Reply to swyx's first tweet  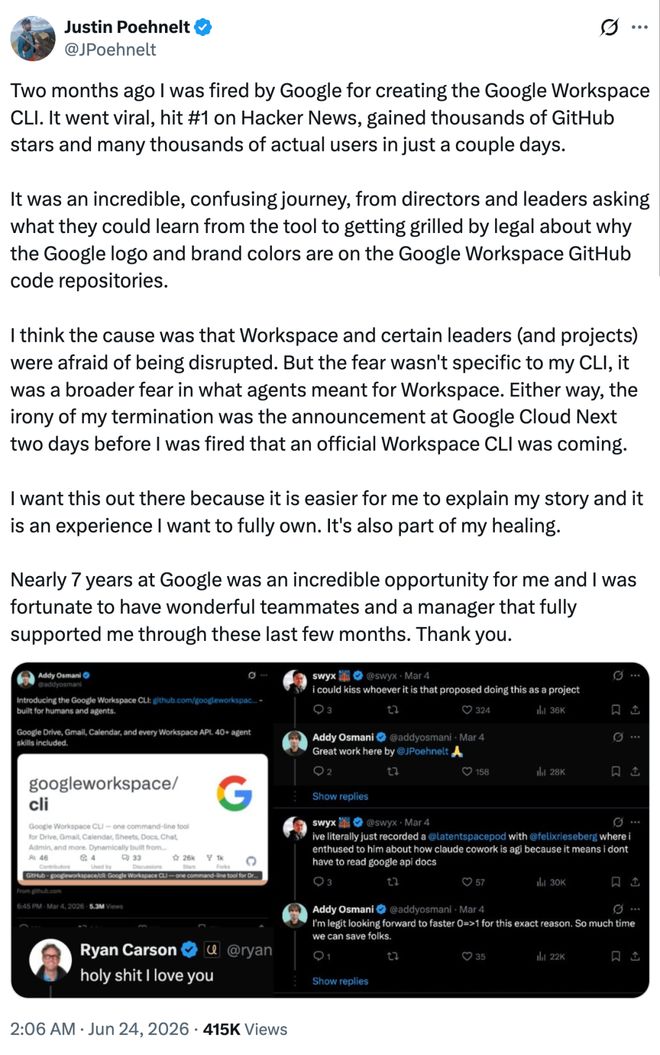click(x=322, y=710)
